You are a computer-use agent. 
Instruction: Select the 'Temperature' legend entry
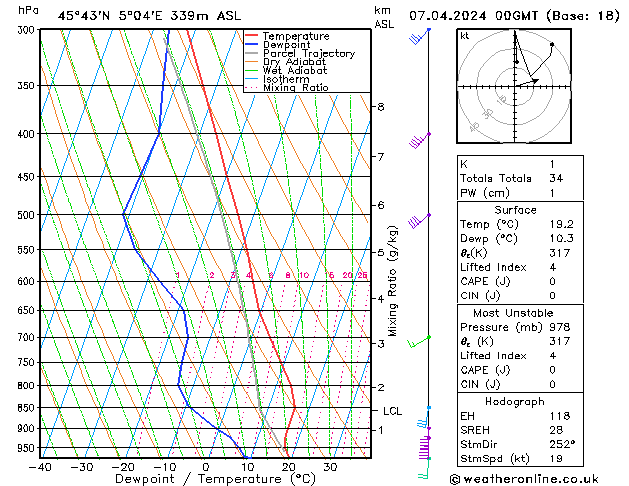pyautogui.click(x=296, y=36)
